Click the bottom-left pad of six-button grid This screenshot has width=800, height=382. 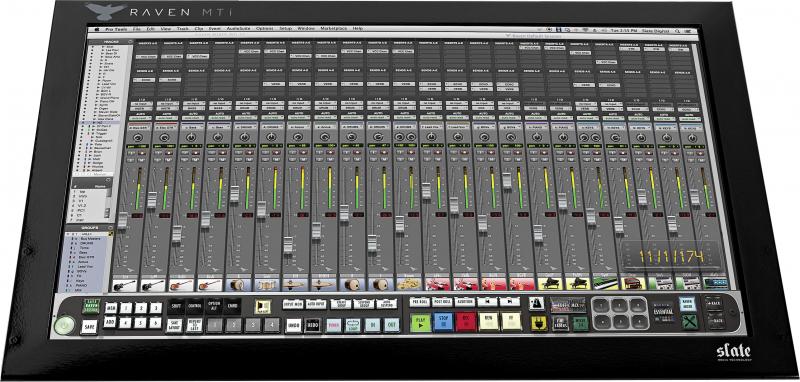point(603,321)
